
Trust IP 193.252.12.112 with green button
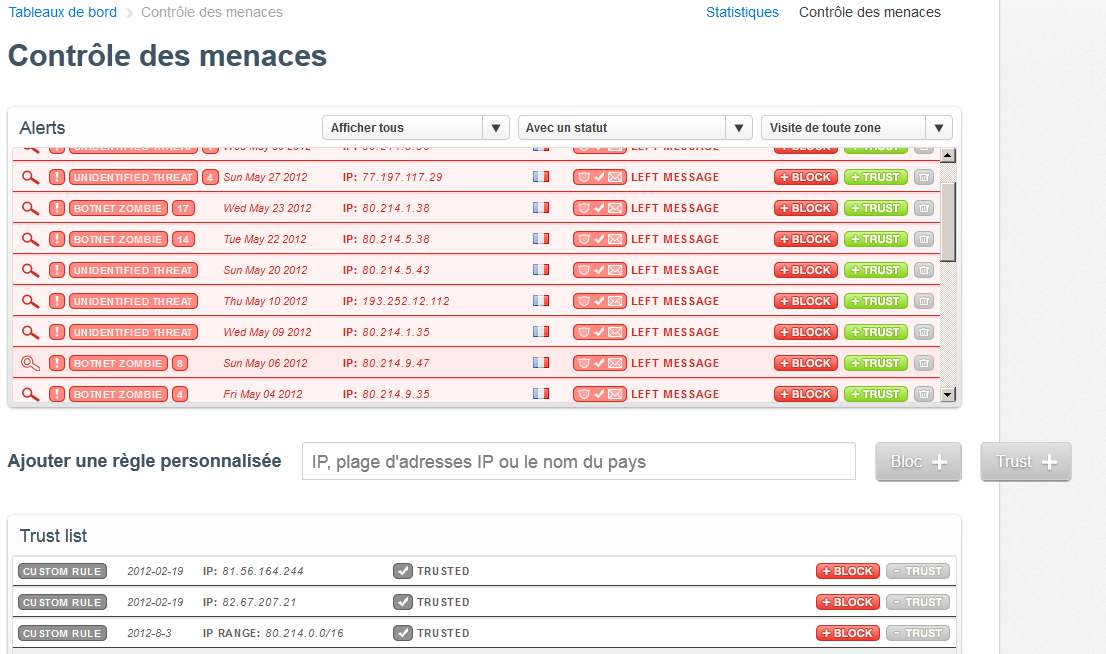click(x=875, y=301)
